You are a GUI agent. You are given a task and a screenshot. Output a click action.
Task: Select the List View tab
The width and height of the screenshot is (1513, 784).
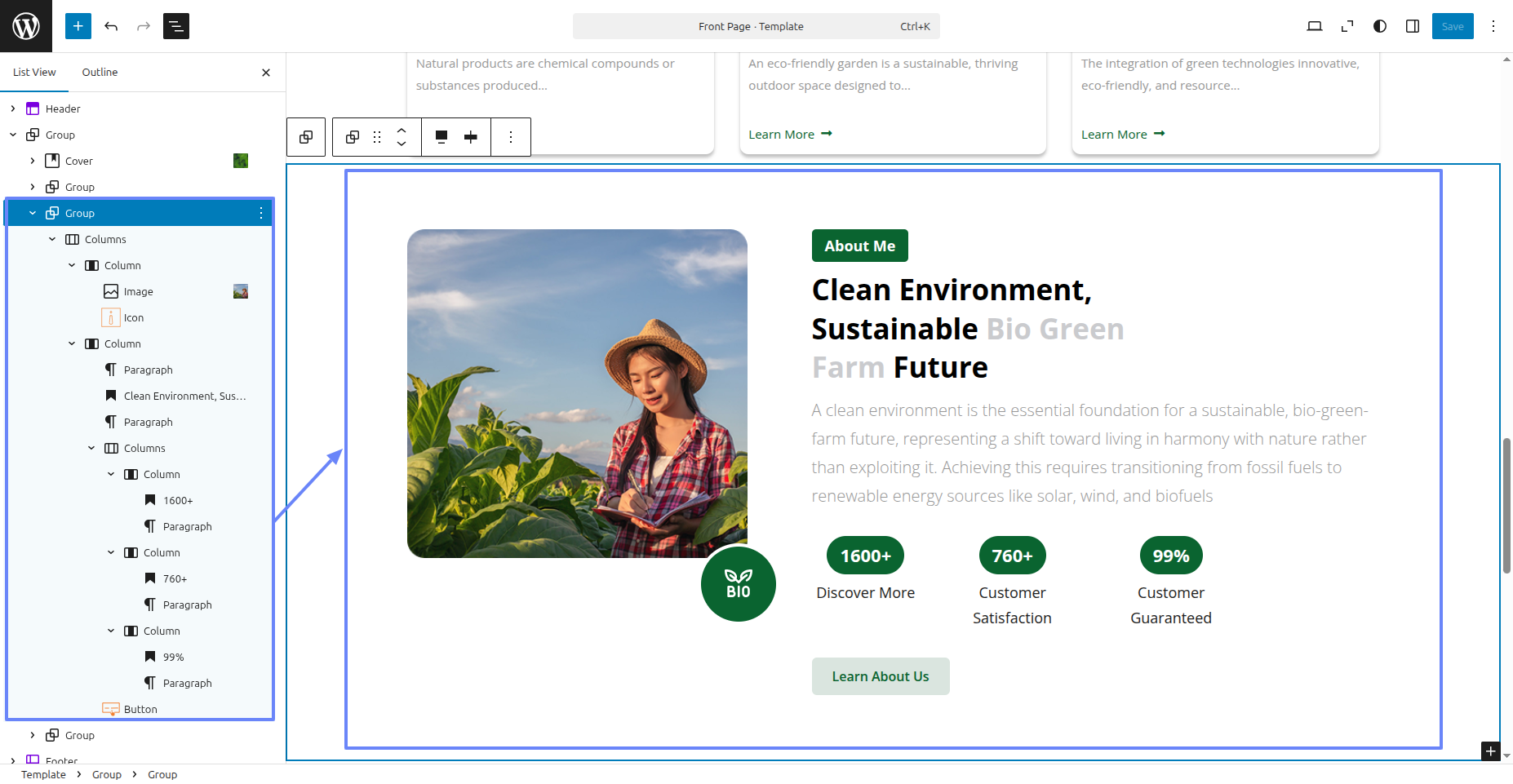pyautogui.click(x=34, y=72)
